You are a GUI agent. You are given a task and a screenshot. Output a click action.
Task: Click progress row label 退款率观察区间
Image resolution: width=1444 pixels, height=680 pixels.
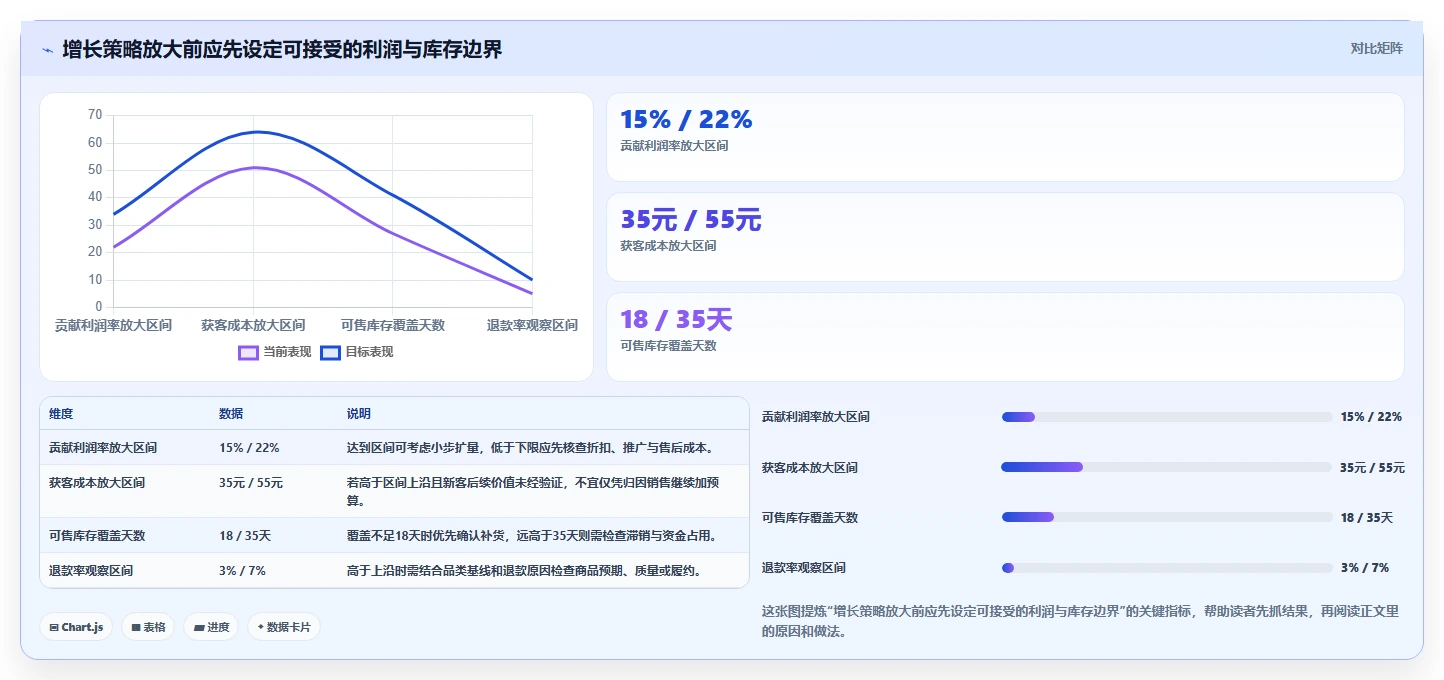click(804, 568)
